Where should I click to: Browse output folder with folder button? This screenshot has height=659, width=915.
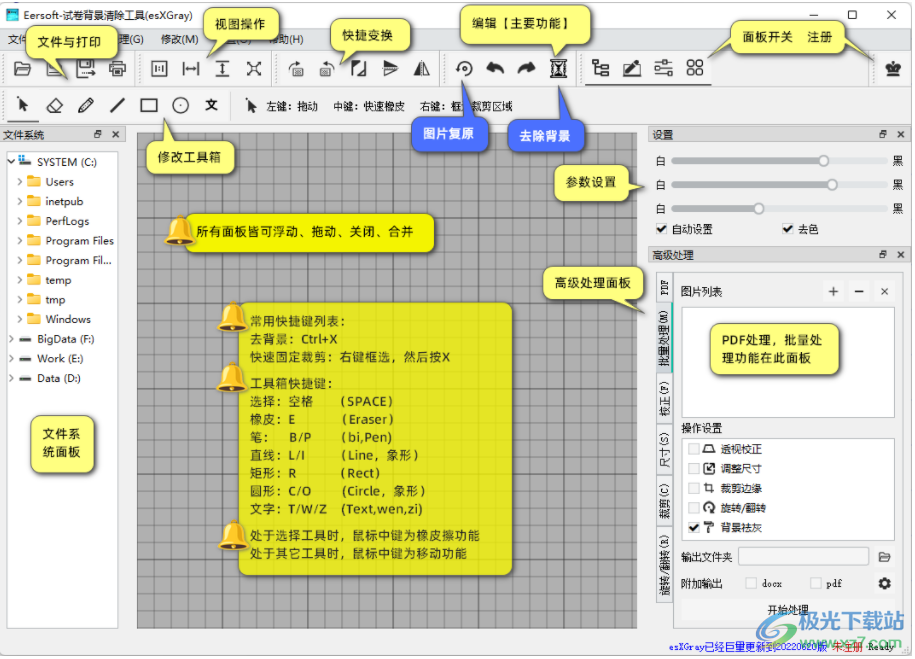coord(885,557)
